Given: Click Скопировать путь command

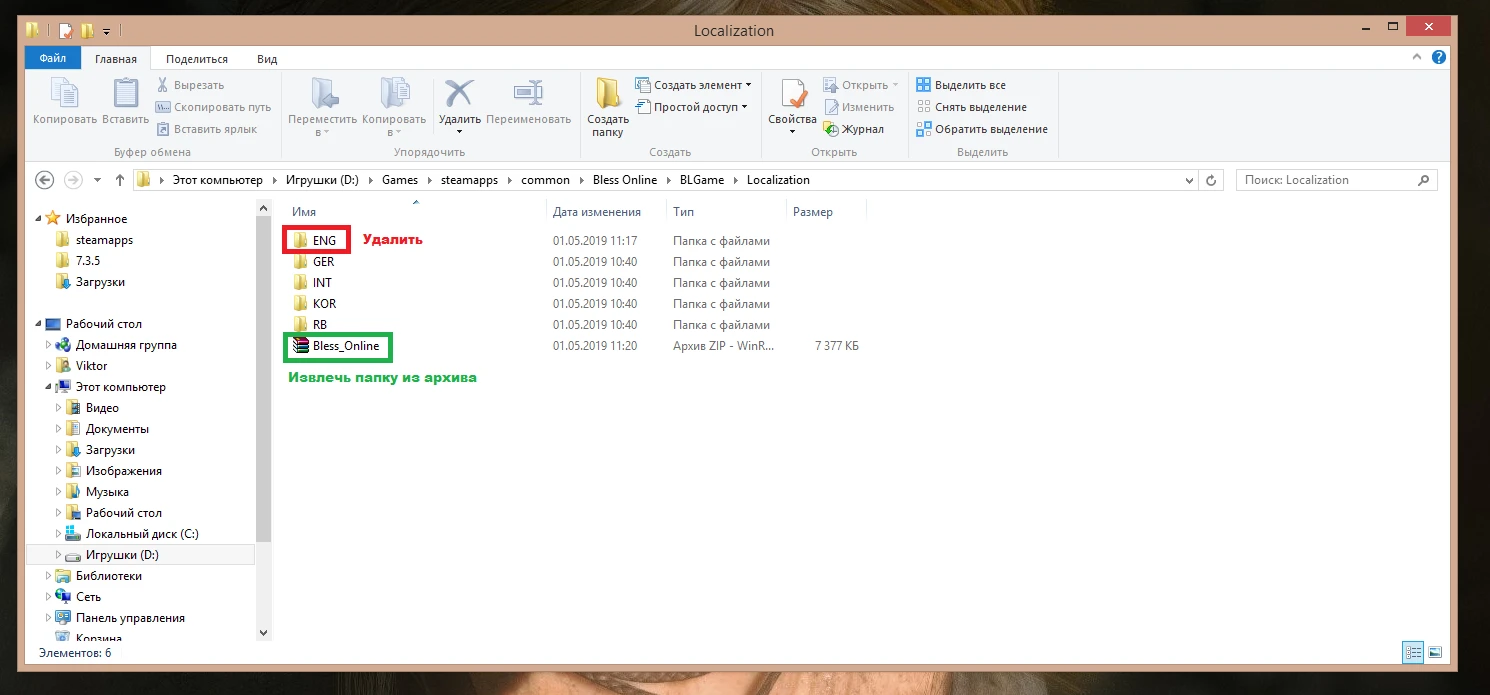Looking at the screenshot, I should [213, 107].
